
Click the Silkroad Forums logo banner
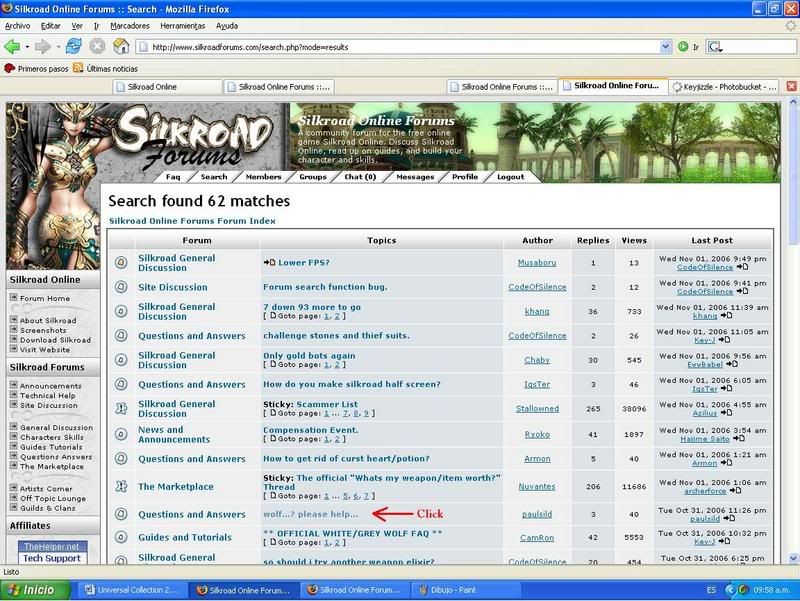point(194,138)
